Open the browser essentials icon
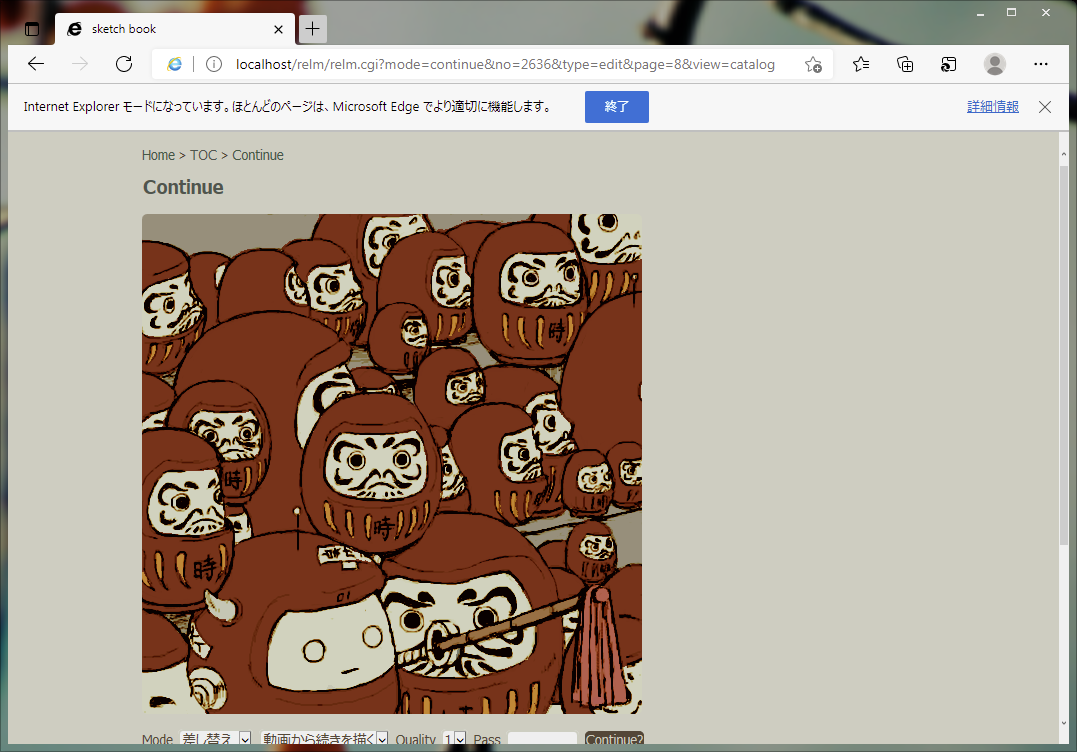The height and width of the screenshot is (752, 1077). 949,65
